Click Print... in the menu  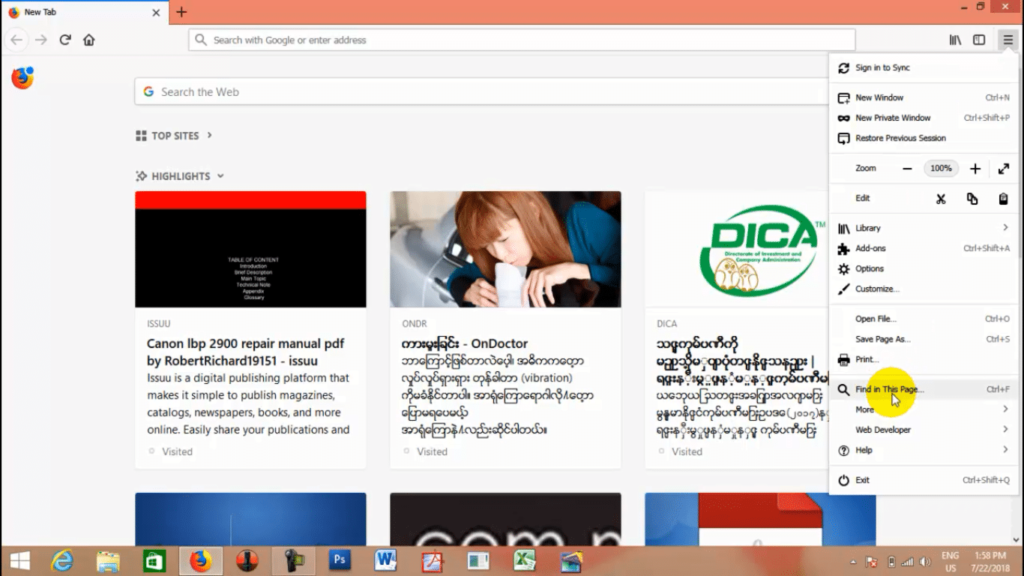click(x=923, y=359)
